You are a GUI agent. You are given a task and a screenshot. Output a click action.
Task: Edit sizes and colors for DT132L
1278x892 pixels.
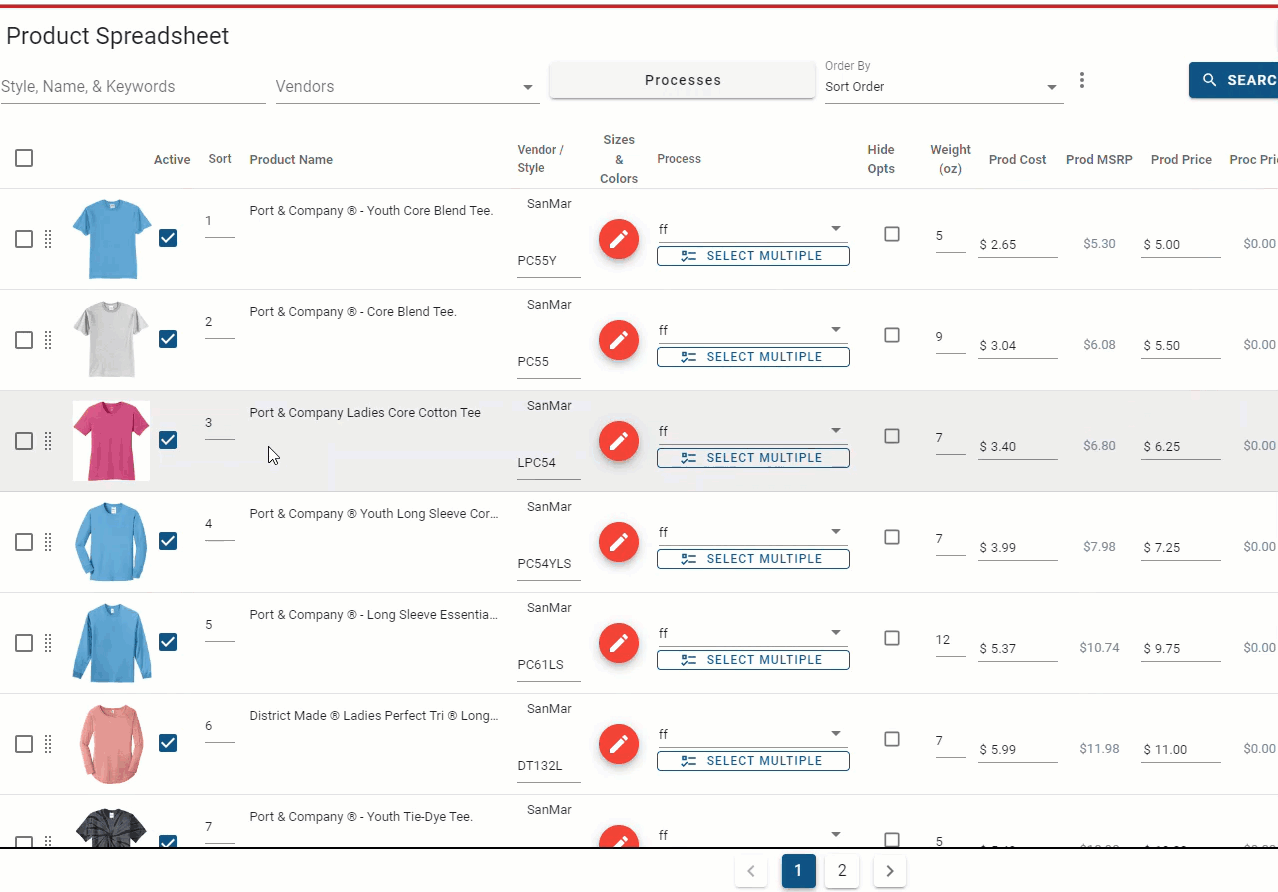619,744
